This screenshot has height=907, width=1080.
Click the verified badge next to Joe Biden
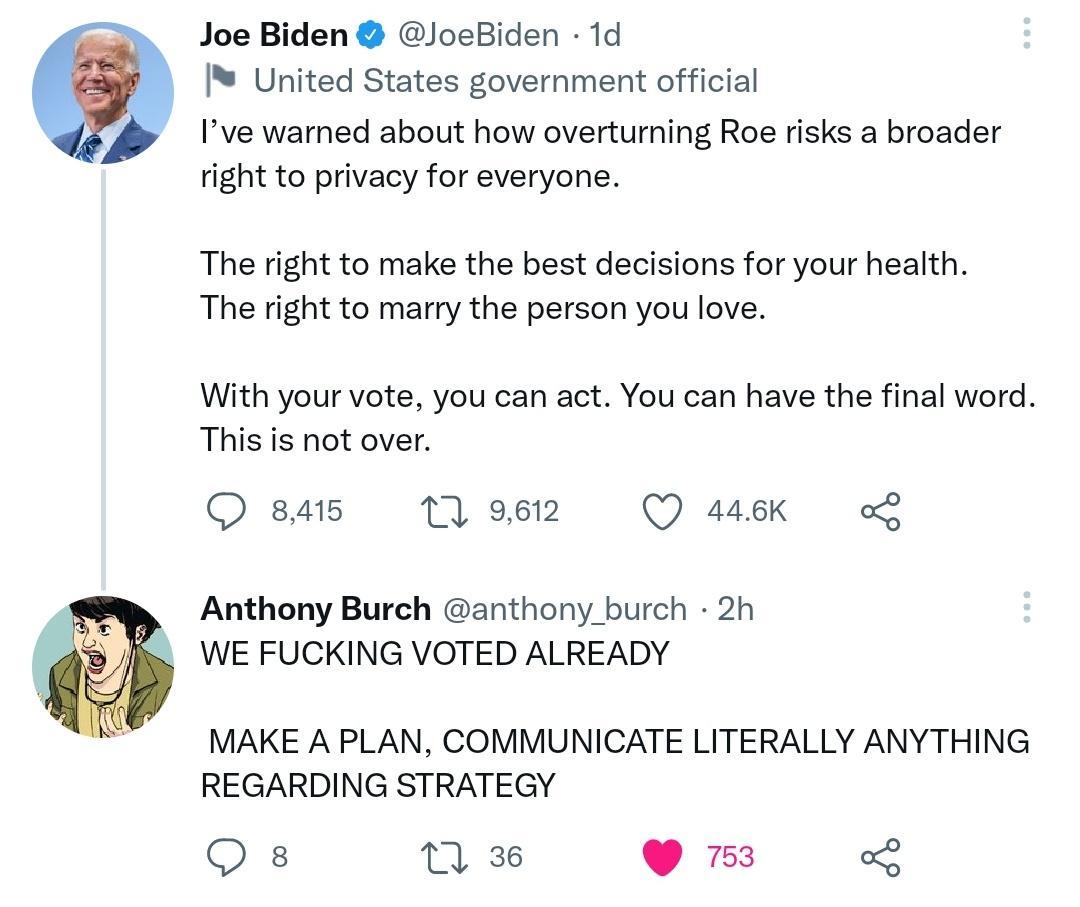tap(369, 33)
